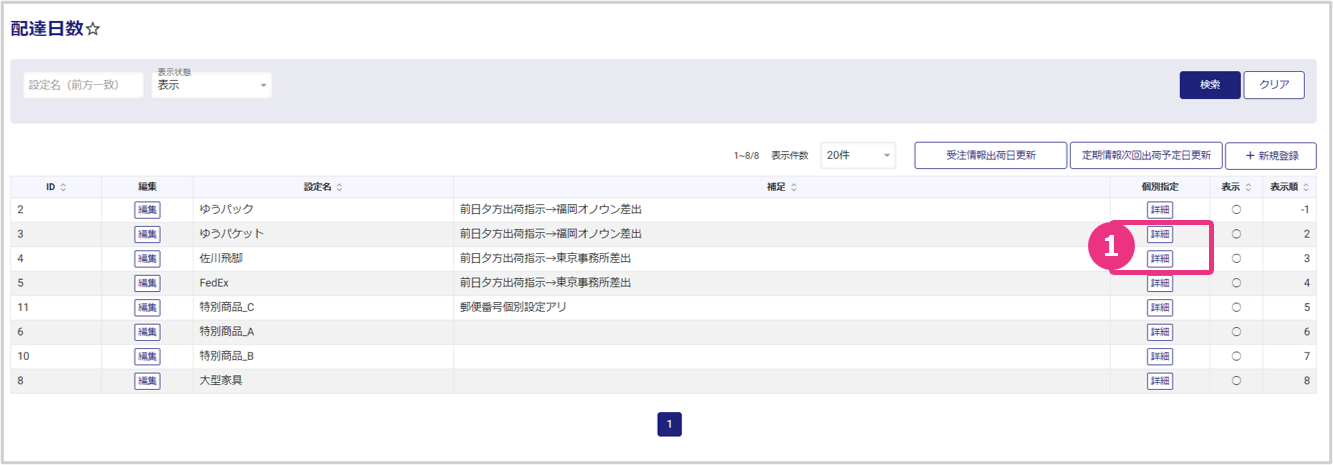The width and height of the screenshot is (1333, 465).
Task: Sort by 表示順 column sort icon
Action: [x=1306, y=187]
